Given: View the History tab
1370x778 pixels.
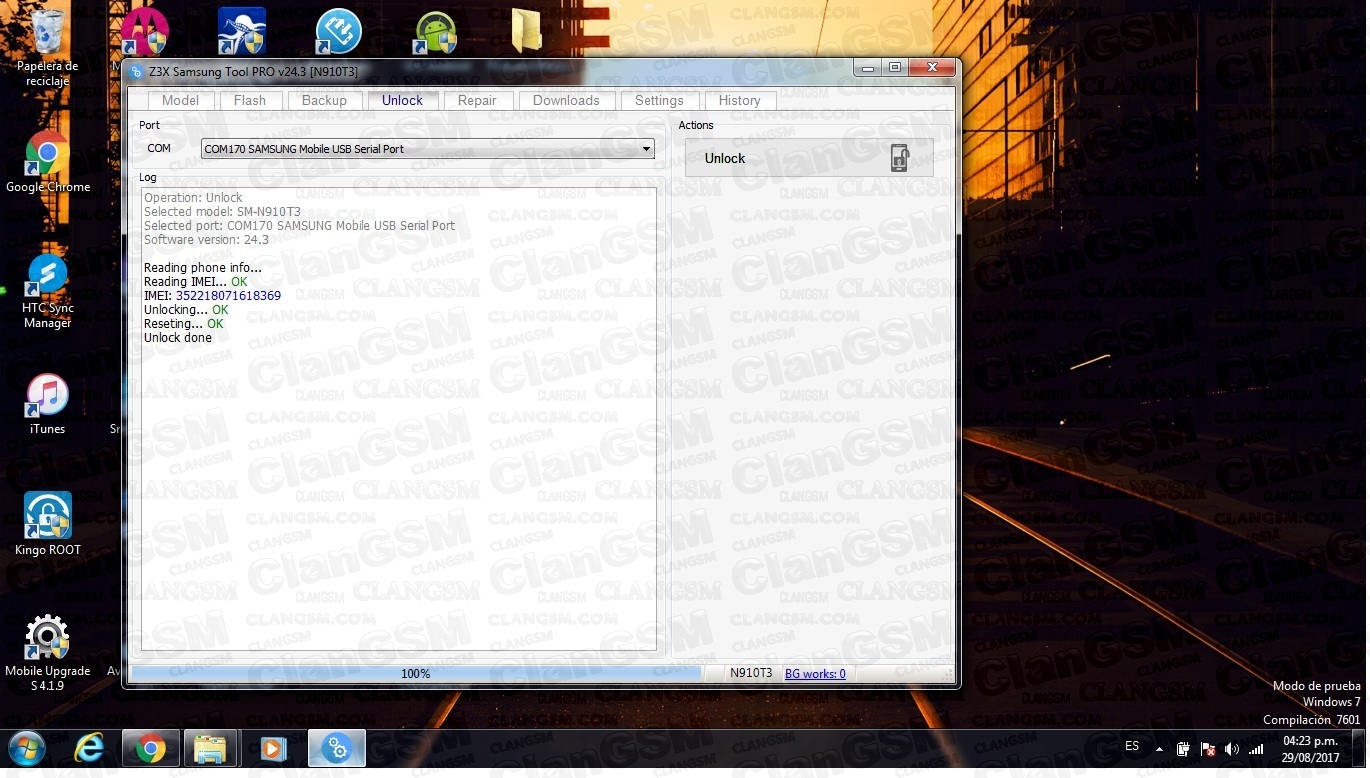Looking at the screenshot, I should click(739, 100).
